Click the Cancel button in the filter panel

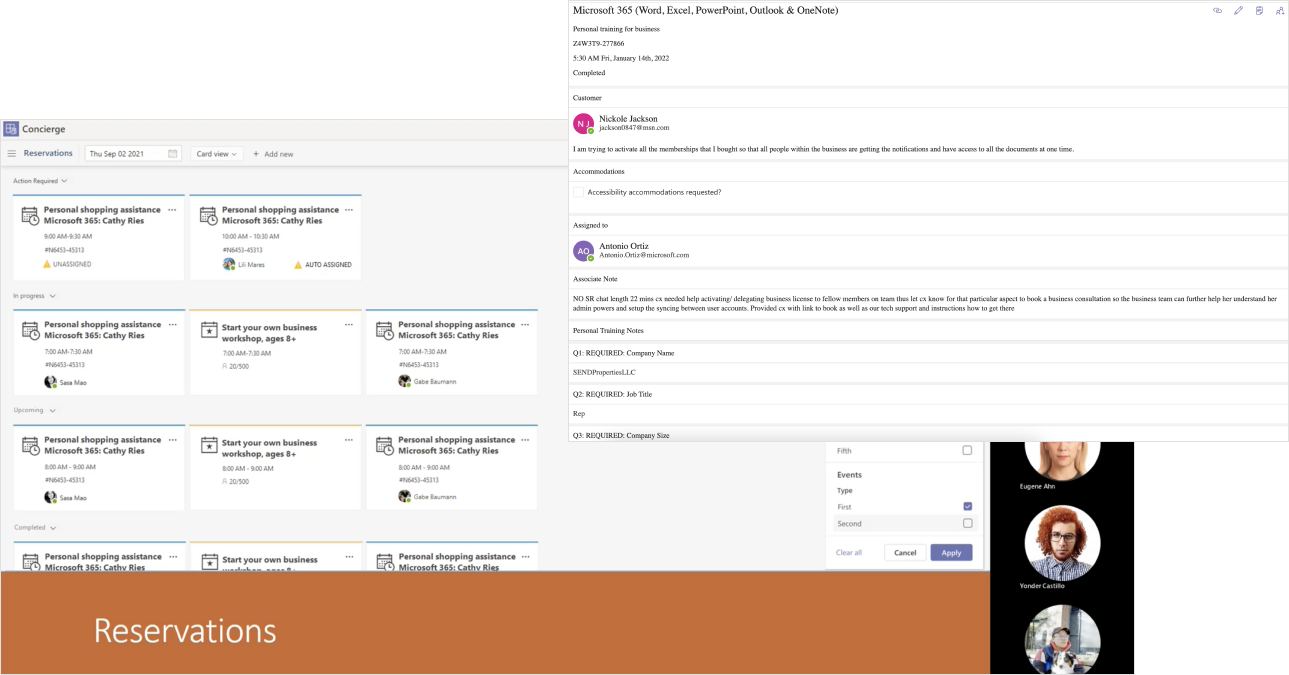point(905,552)
